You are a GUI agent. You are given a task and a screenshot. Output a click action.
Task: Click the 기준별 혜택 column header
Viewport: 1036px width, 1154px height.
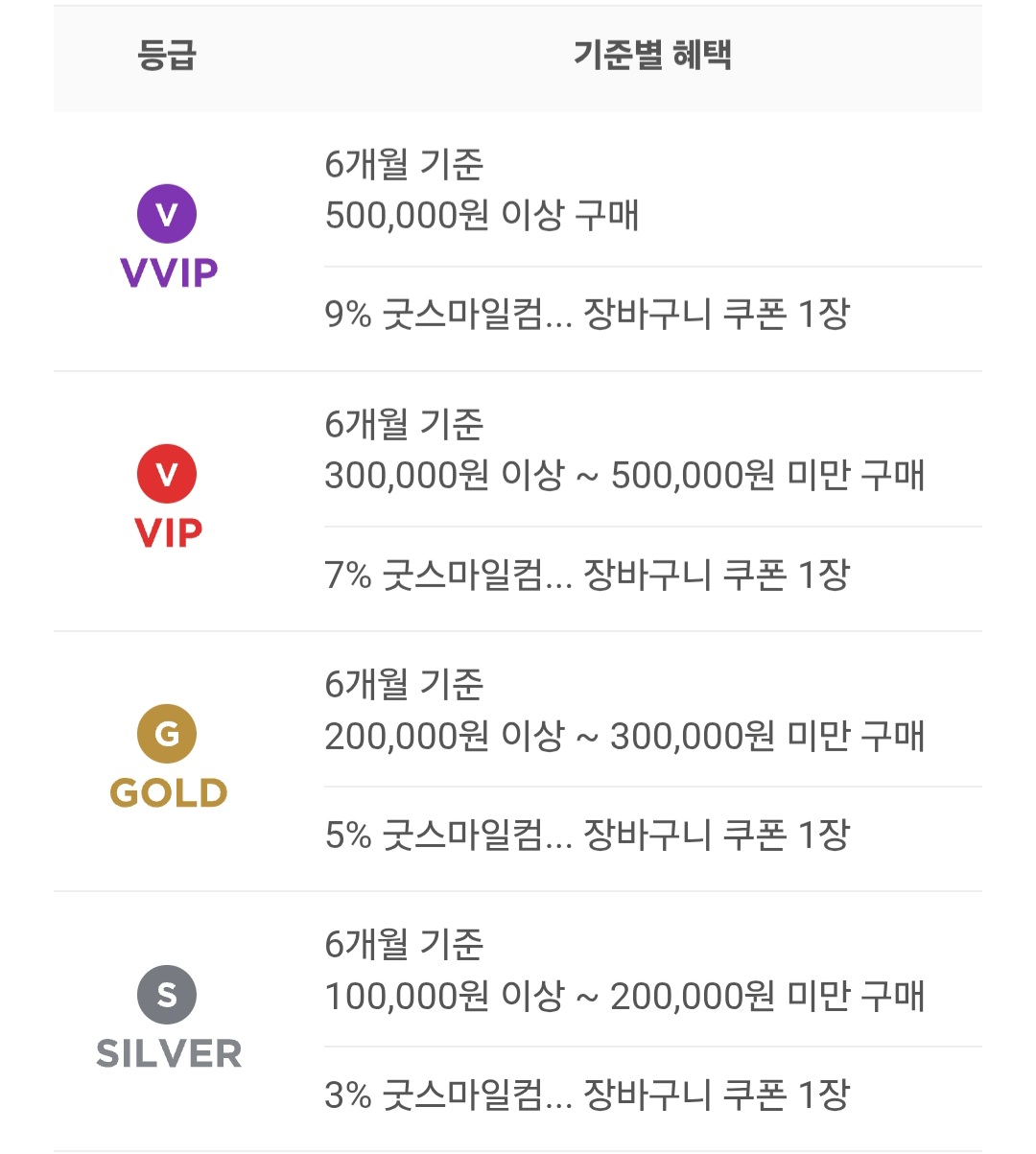click(652, 55)
